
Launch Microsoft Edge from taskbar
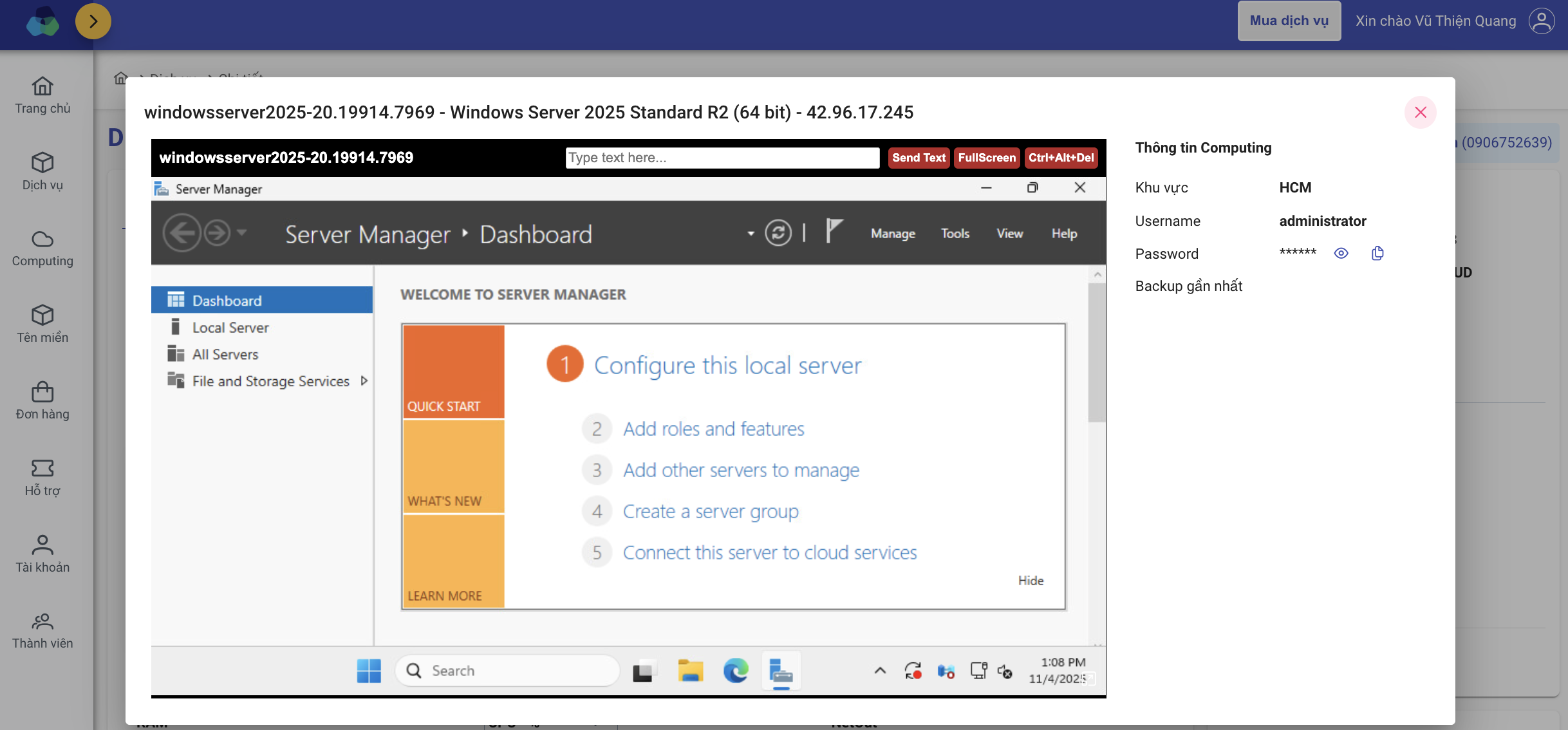coord(735,671)
